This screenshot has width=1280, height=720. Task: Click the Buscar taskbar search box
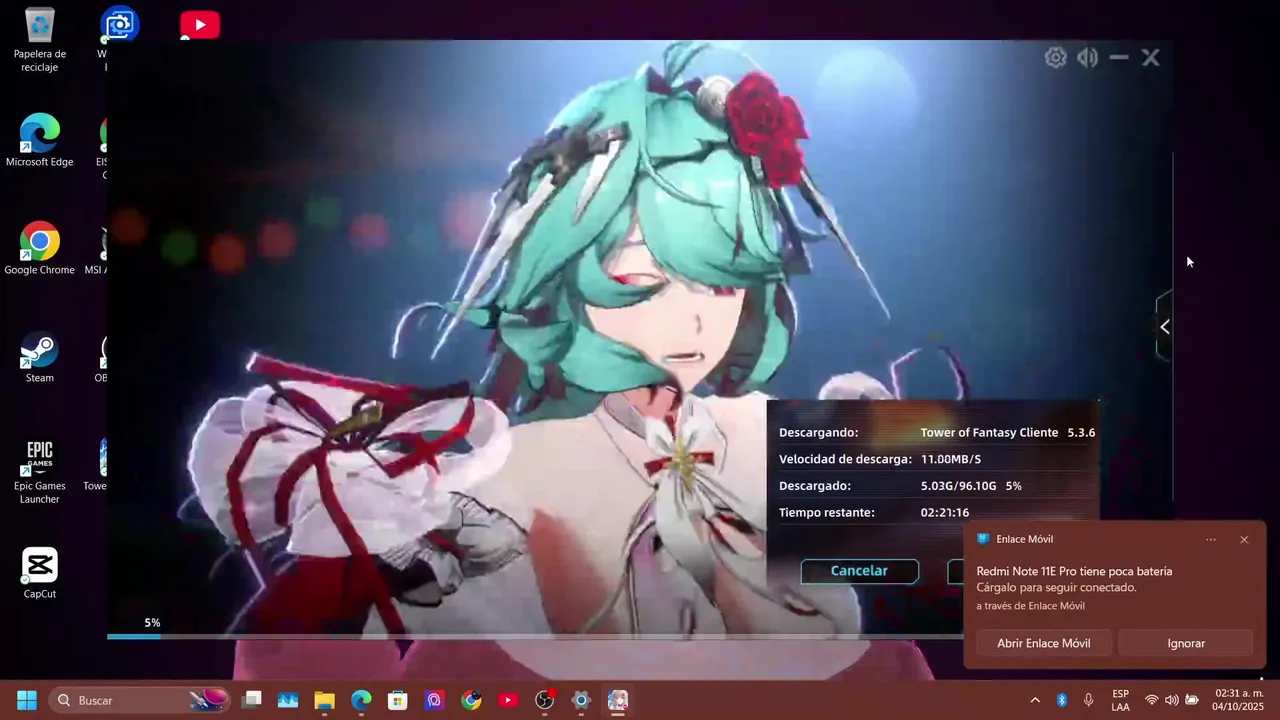pyautogui.click(x=140, y=700)
